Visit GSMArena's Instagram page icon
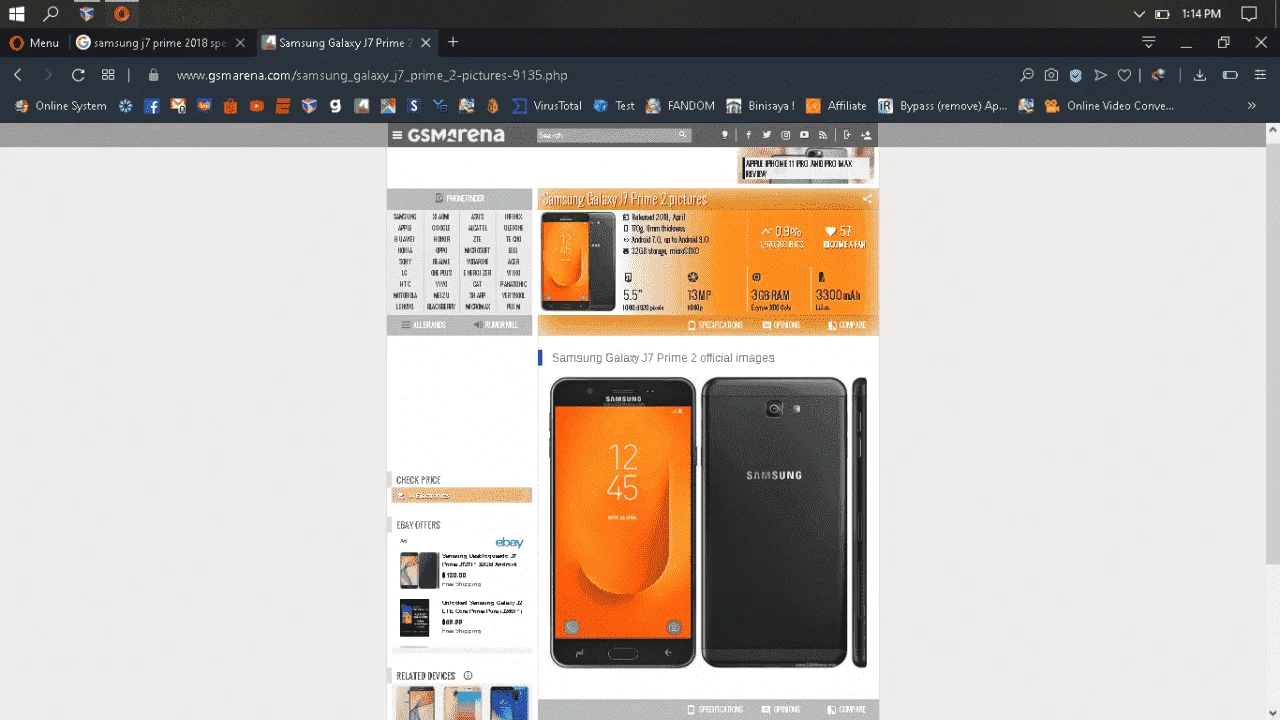 (x=786, y=135)
